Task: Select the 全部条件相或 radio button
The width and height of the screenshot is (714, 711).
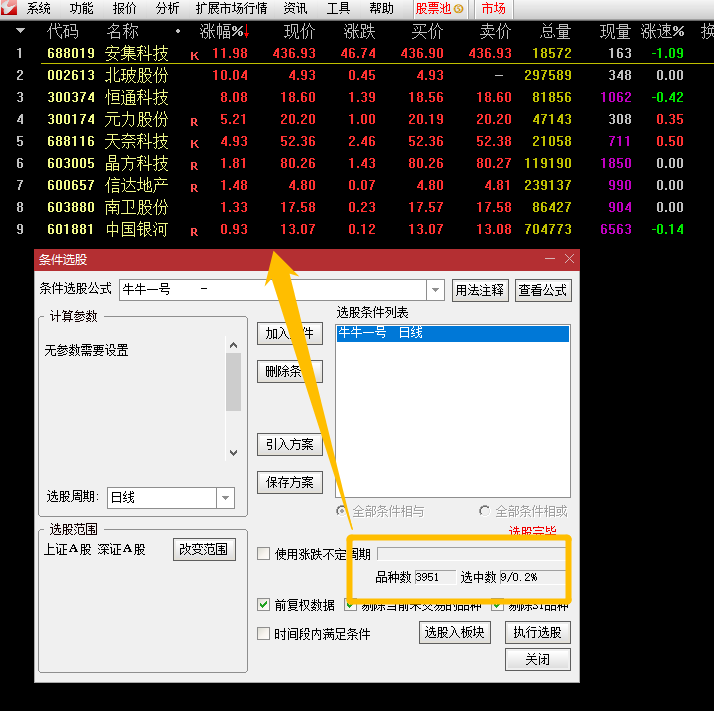Action: pos(484,511)
